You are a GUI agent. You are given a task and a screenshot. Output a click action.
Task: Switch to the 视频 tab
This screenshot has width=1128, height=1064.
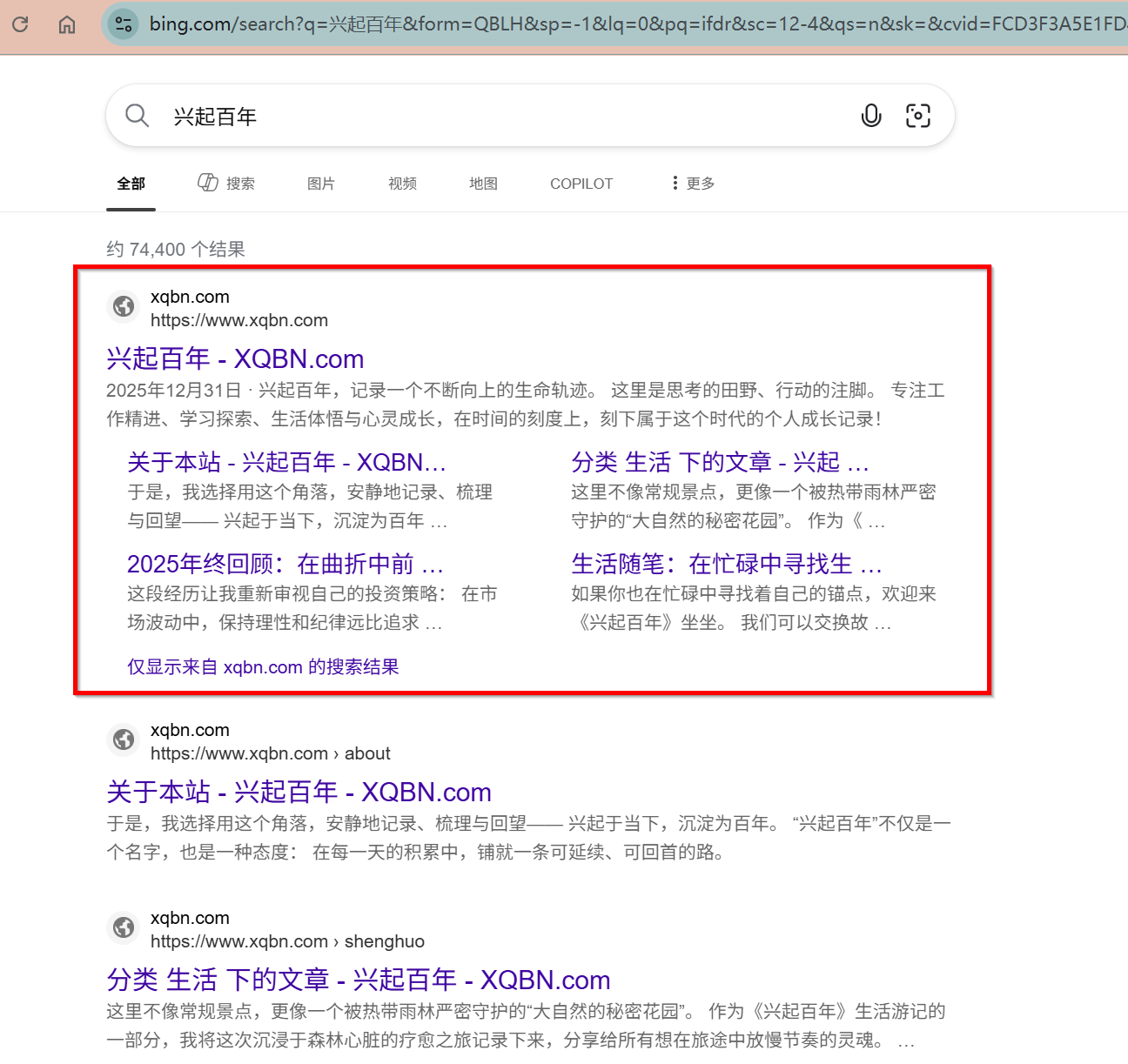point(402,184)
